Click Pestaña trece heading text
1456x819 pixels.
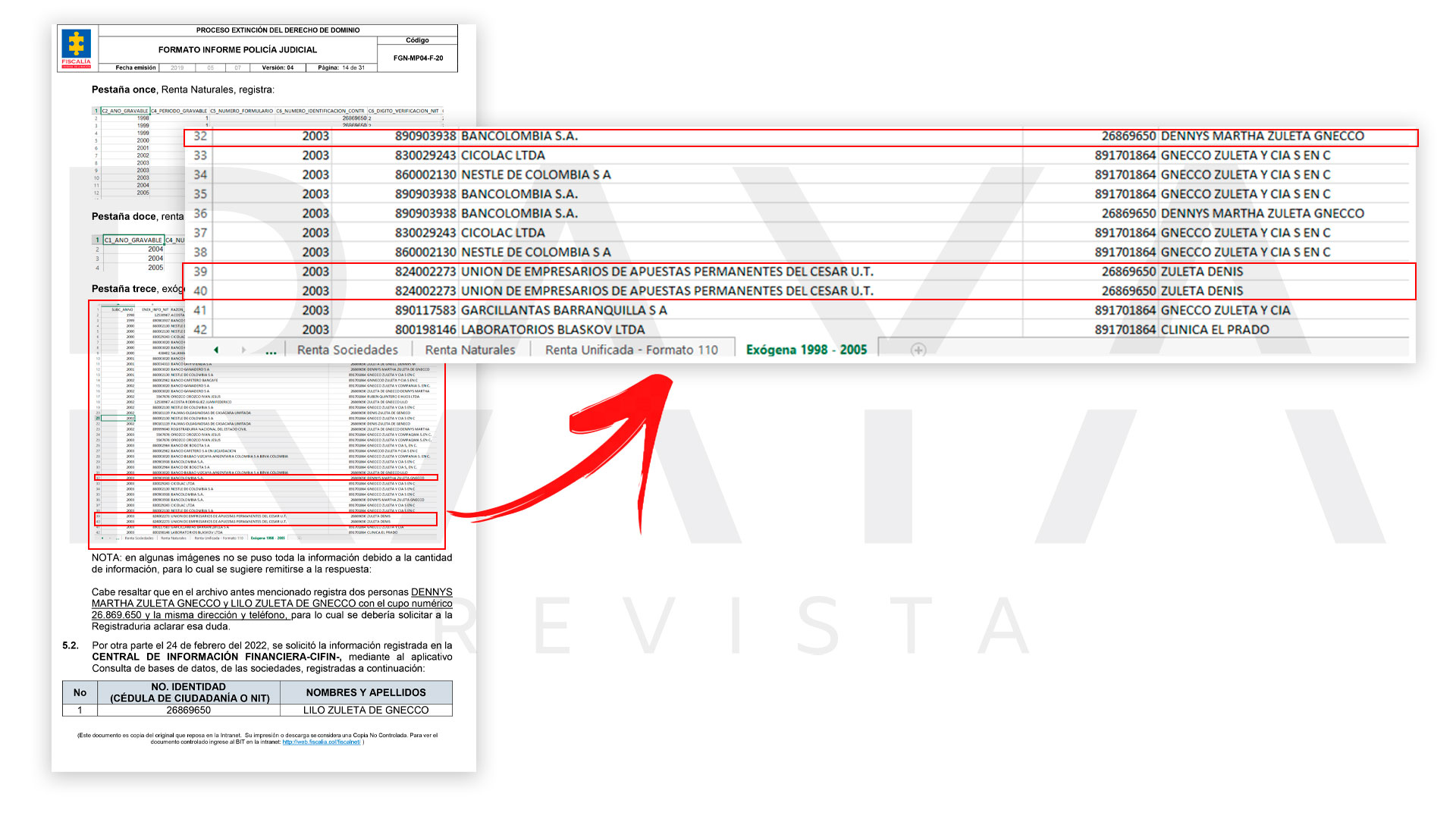pos(124,288)
